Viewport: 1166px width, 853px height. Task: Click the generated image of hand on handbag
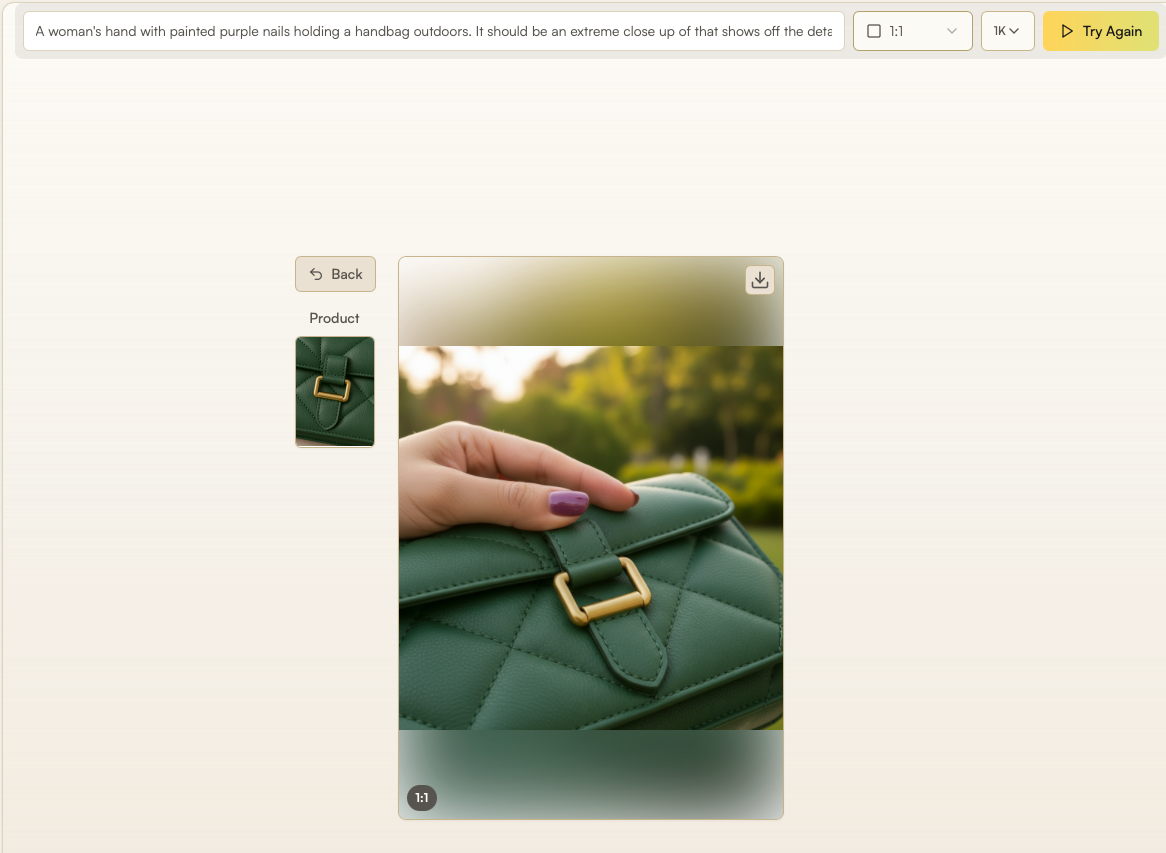(591, 538)
